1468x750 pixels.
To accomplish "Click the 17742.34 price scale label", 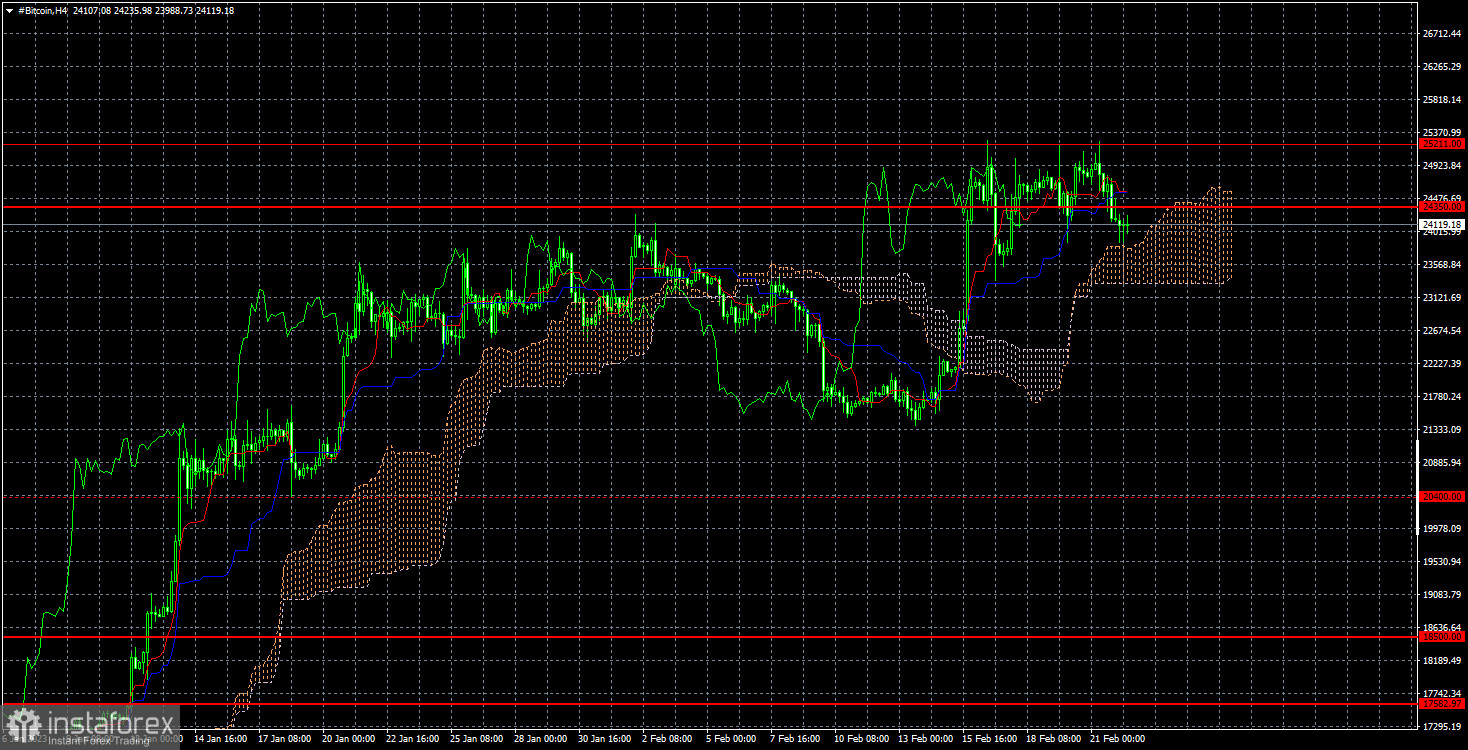I will 1442,694.
